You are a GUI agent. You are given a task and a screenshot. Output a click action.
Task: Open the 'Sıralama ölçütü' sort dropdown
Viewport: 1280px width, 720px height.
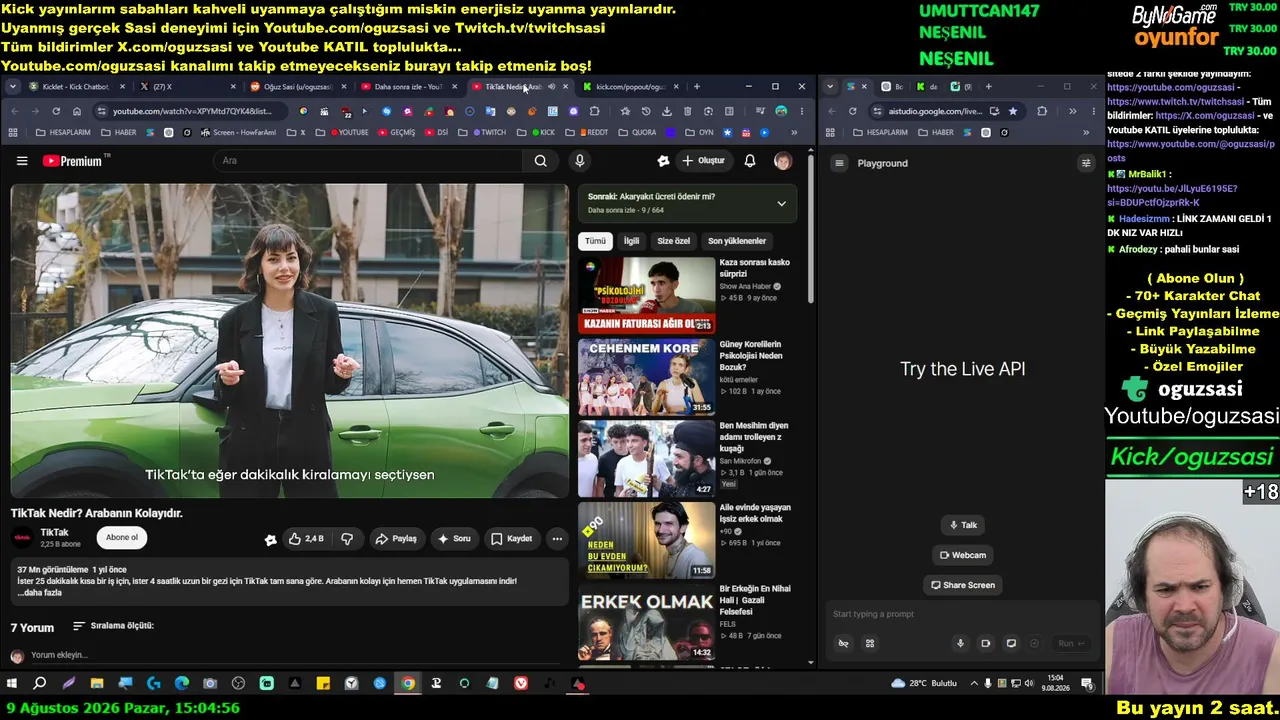pos(113,626)
